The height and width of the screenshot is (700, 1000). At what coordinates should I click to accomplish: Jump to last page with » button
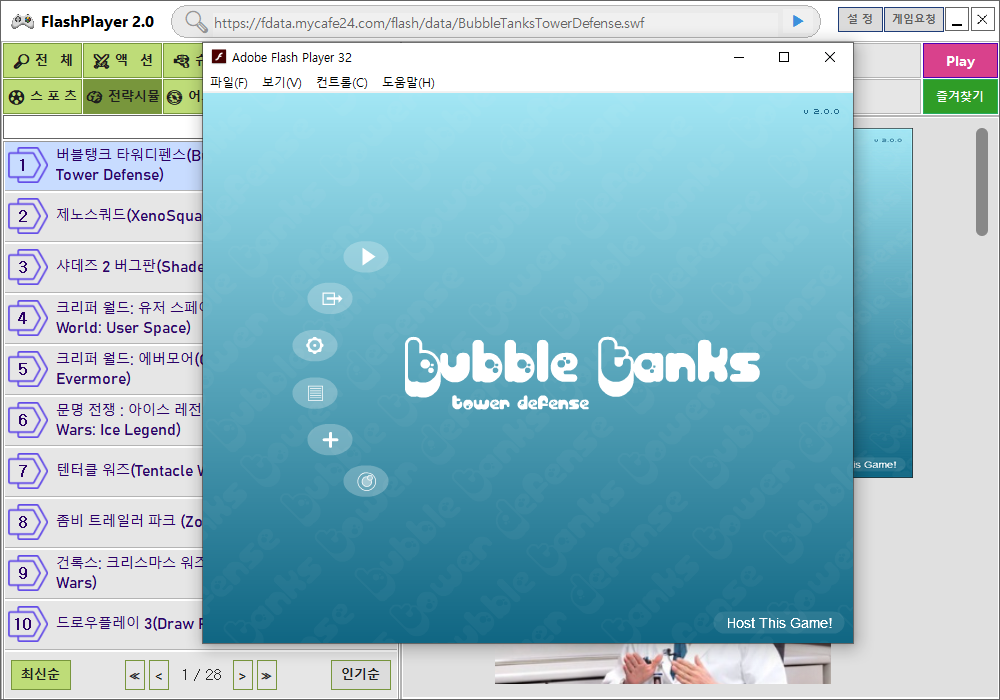[267, 675]
